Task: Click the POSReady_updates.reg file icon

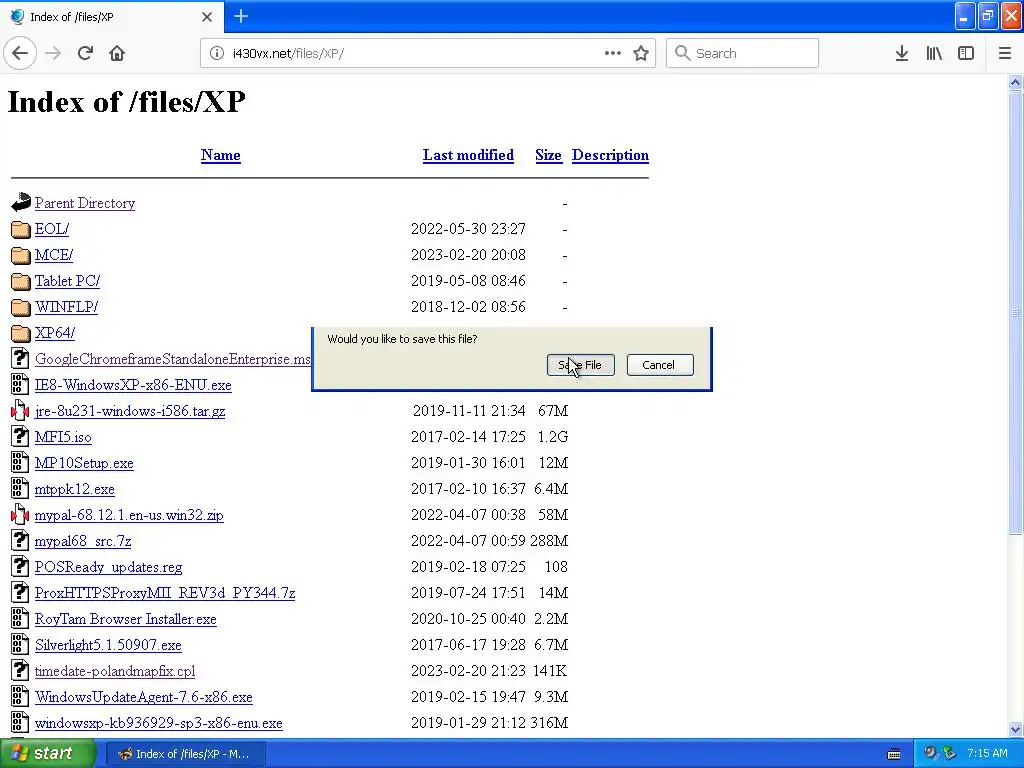Action: pos(20,566)
